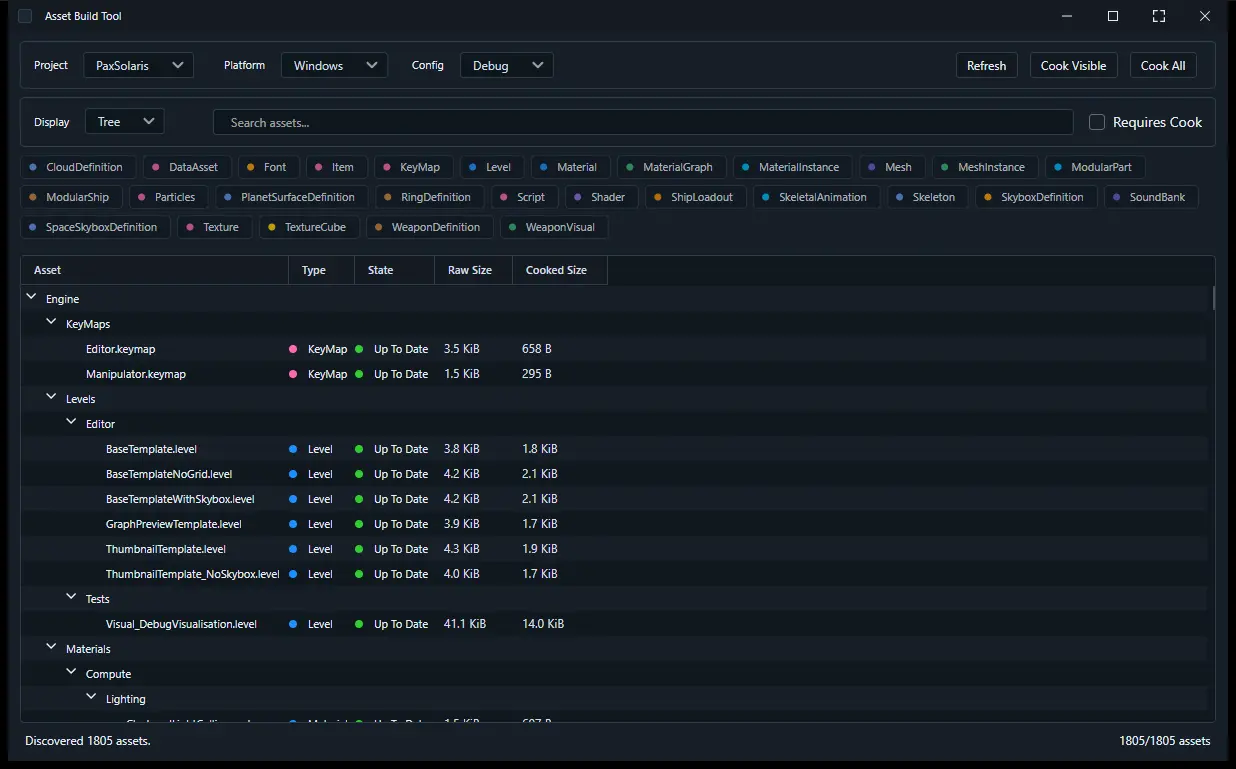Select GraphPreviewTemplate.level asset
This screenshot has height=769, width=1236.
coord(614,524)
